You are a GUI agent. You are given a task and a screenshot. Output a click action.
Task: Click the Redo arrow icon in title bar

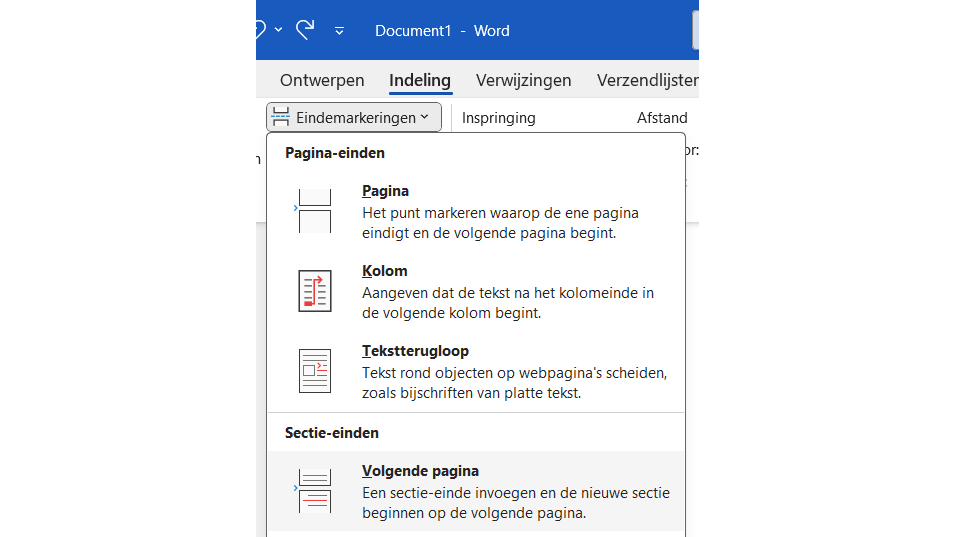305,29
